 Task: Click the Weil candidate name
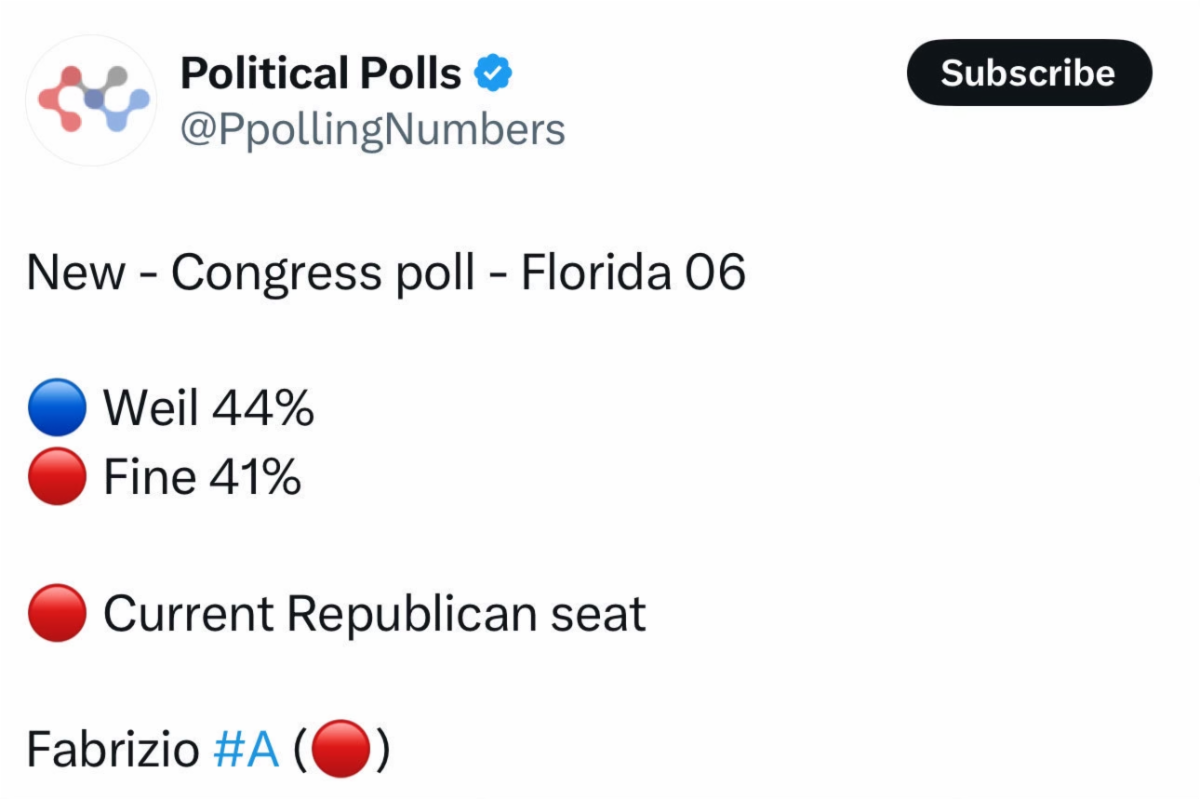(x=151, y=409)
